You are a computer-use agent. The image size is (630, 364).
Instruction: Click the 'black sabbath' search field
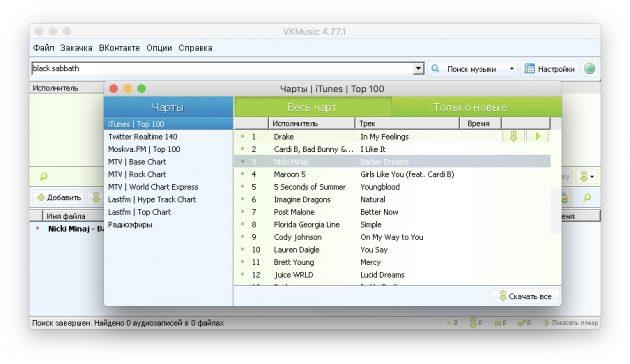pyautogui.click(x=222, y=69)
